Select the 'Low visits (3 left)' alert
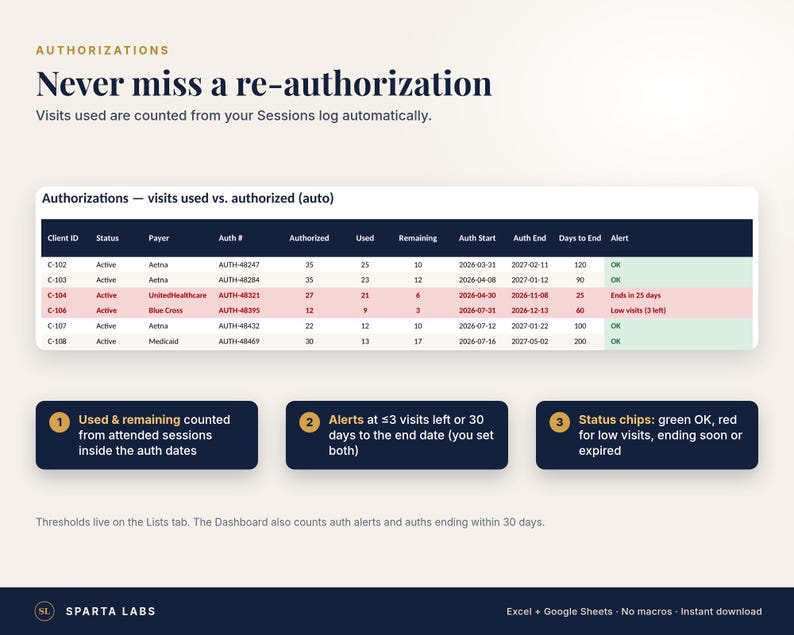794x635 pixels. point(638,310)
